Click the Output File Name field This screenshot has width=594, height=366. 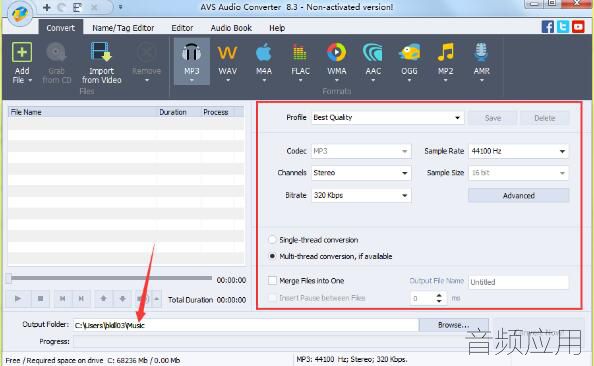pyautogui.click(x=518, y=282)
